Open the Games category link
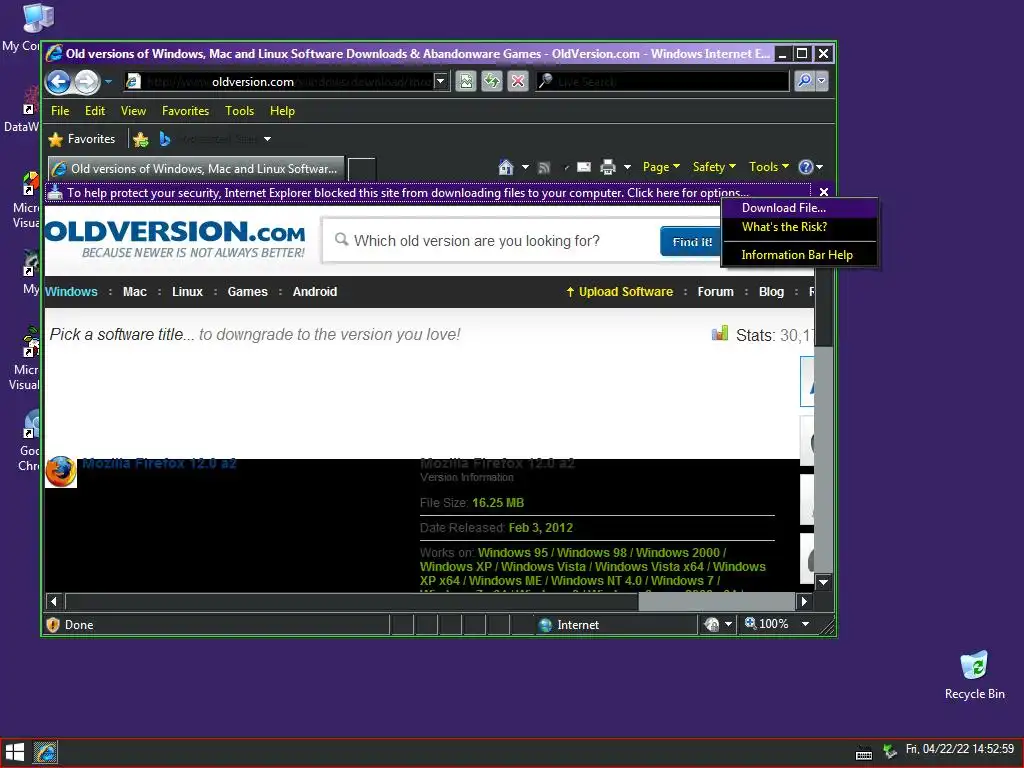Screen dimensions: 1024x768 (248, 292)
